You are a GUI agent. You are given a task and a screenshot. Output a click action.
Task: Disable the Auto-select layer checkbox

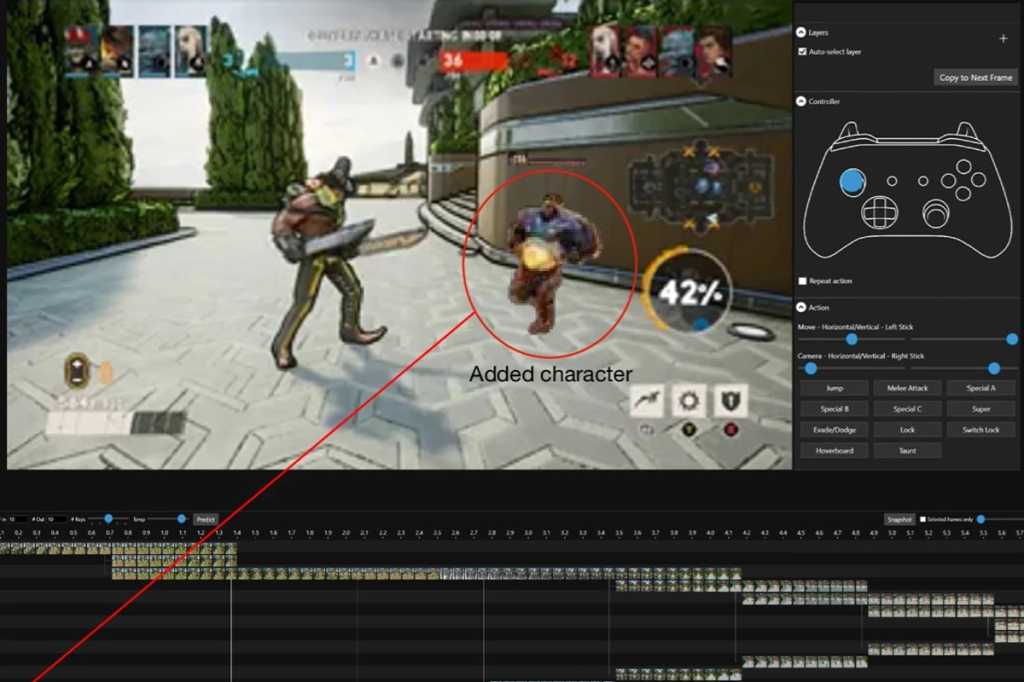pos(803,51)
